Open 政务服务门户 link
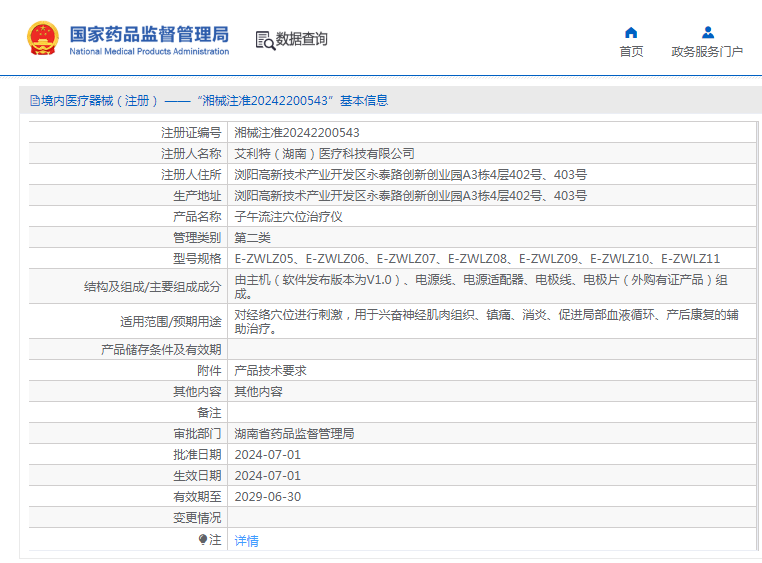Screen dimensions: 762x563 (707, 51)
